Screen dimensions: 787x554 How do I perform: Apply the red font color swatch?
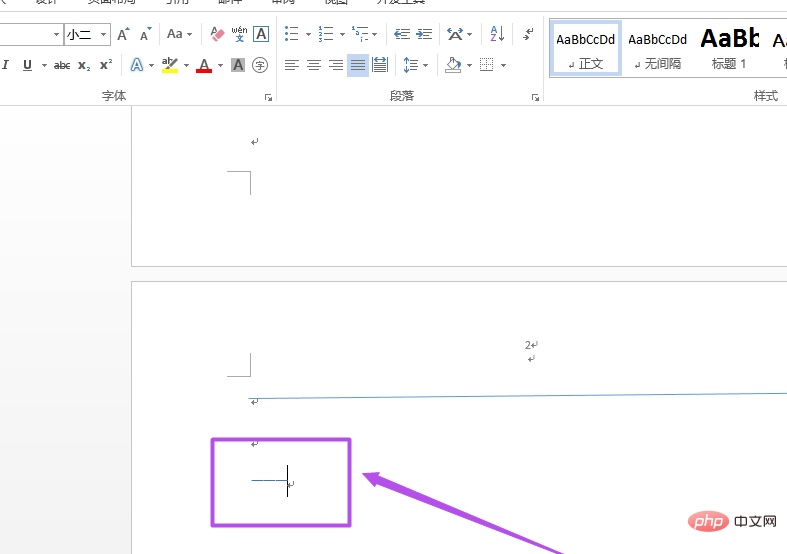[204, 65]
